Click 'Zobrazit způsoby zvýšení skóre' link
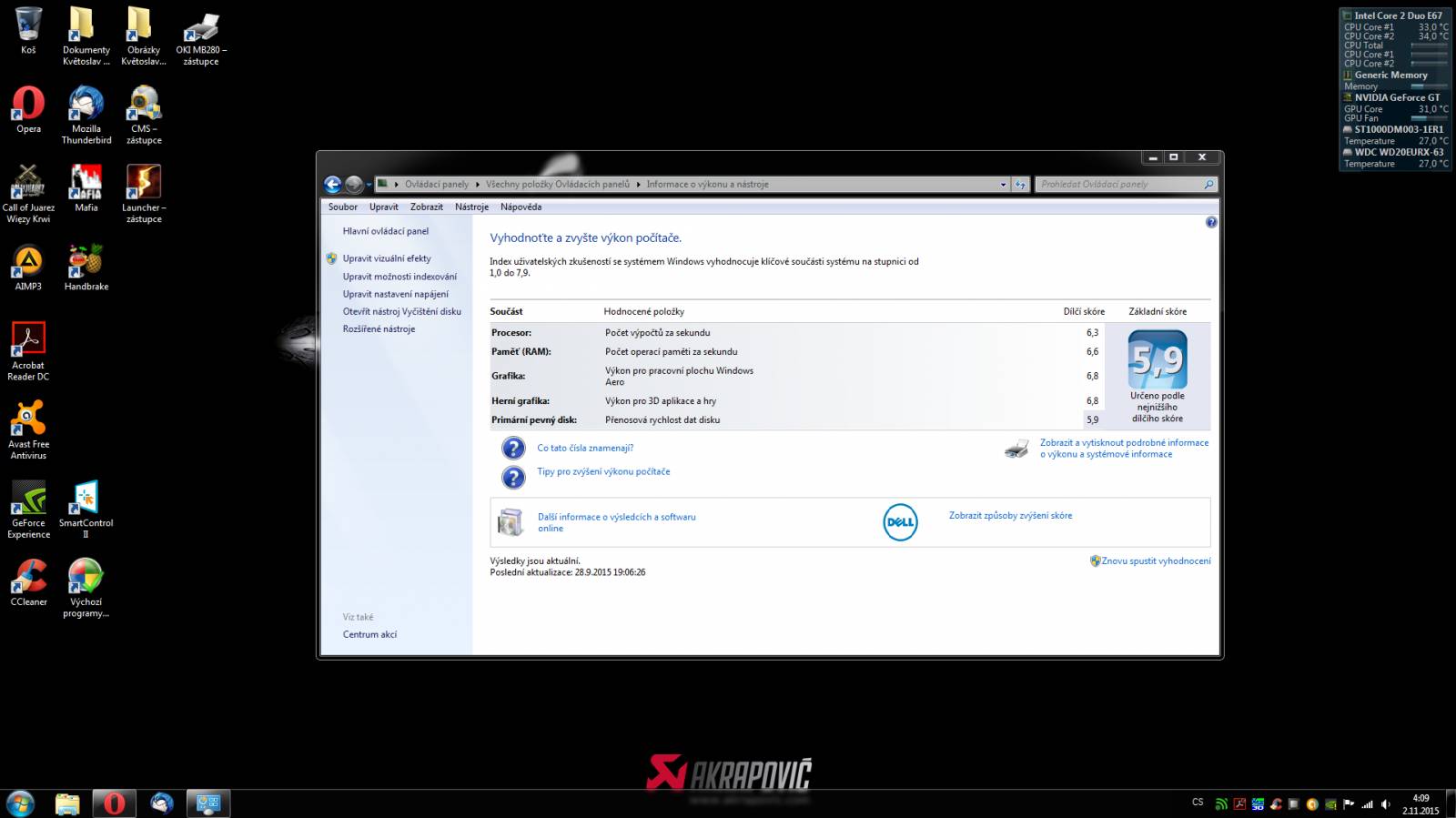Screen dimensions: 1456x818 (x=1010, y=515)
